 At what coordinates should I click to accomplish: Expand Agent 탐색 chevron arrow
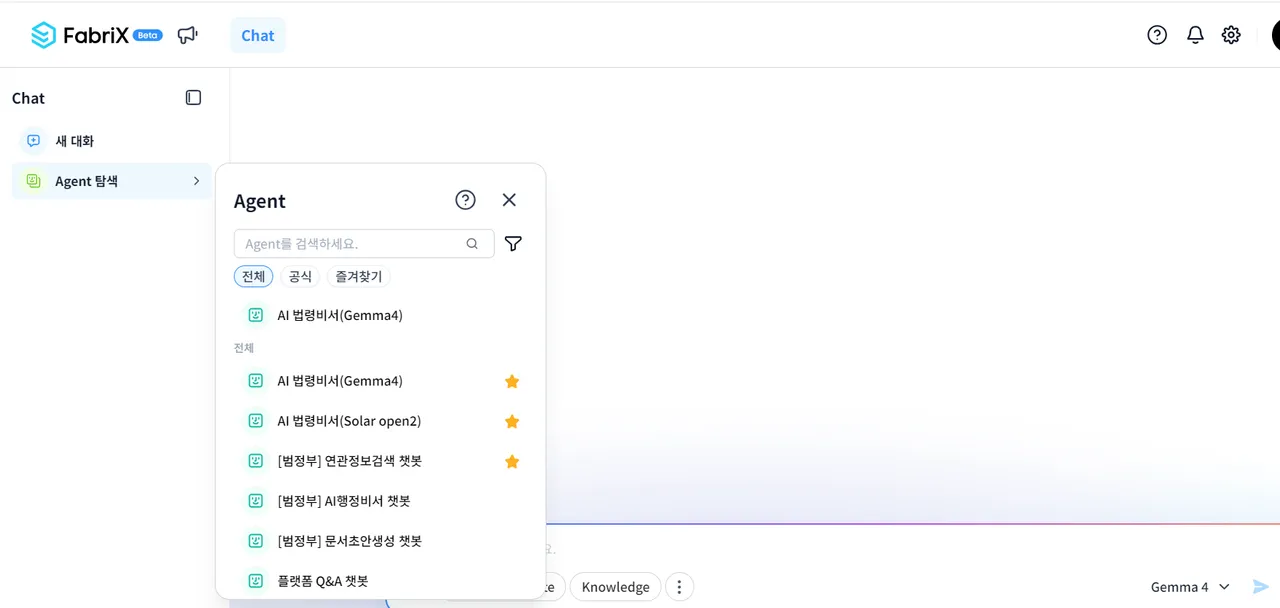coord(196,181)
